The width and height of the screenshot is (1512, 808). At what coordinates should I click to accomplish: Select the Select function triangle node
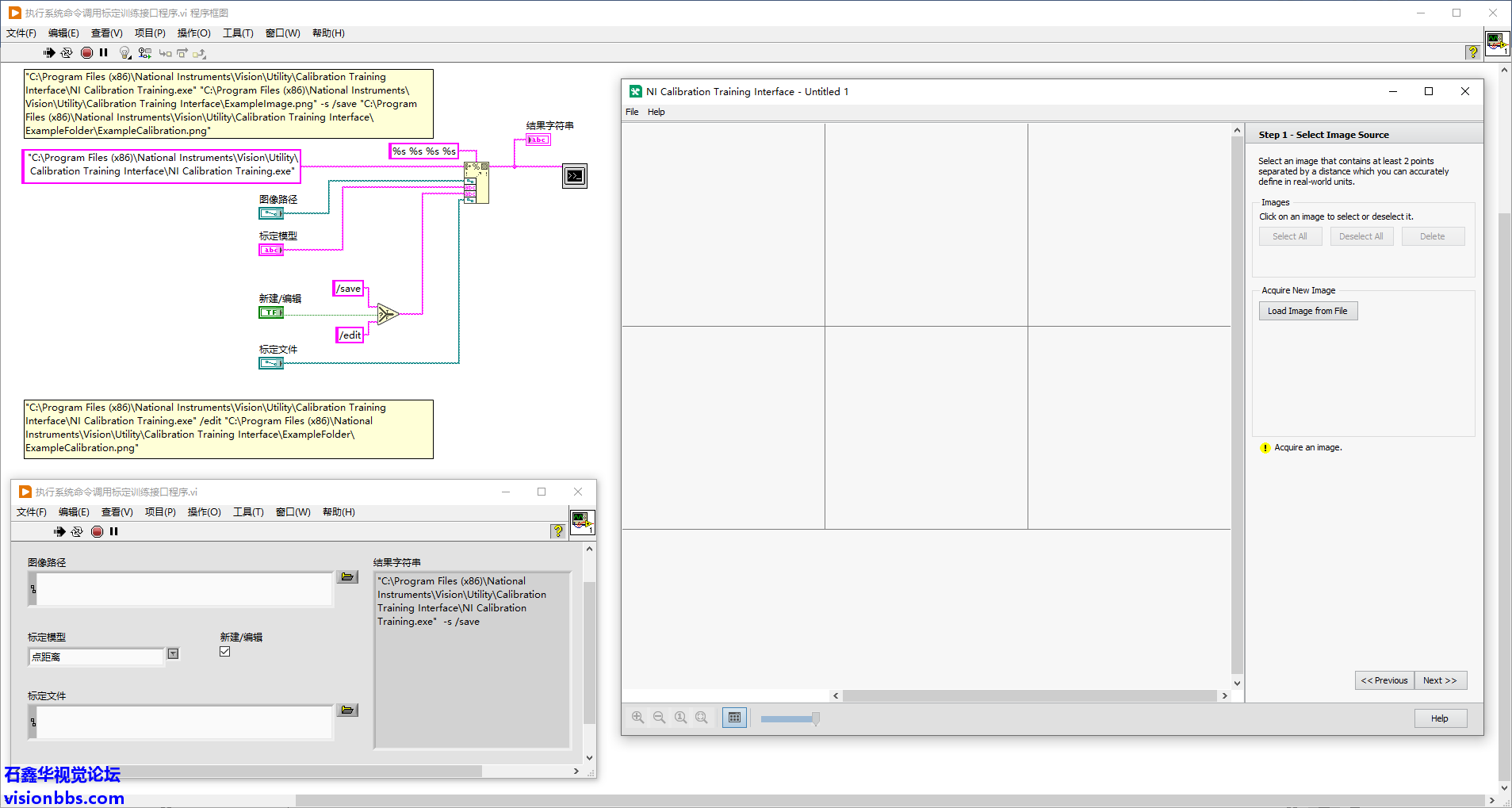(x=387, y=314)
